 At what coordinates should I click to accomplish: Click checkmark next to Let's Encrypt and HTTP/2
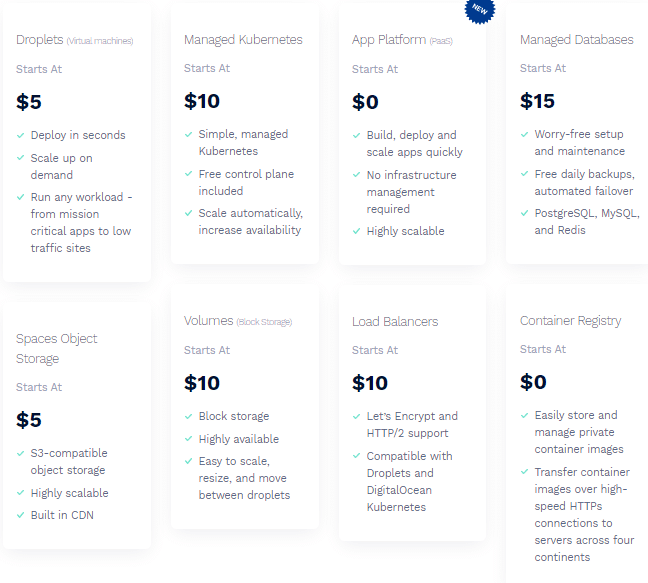(356, 416)
